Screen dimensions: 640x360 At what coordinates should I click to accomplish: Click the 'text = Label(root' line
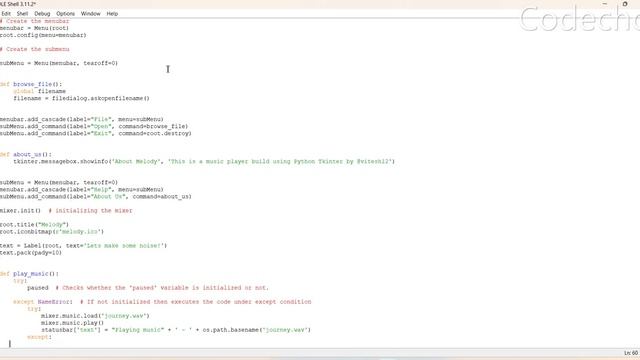tap(83, 246)
